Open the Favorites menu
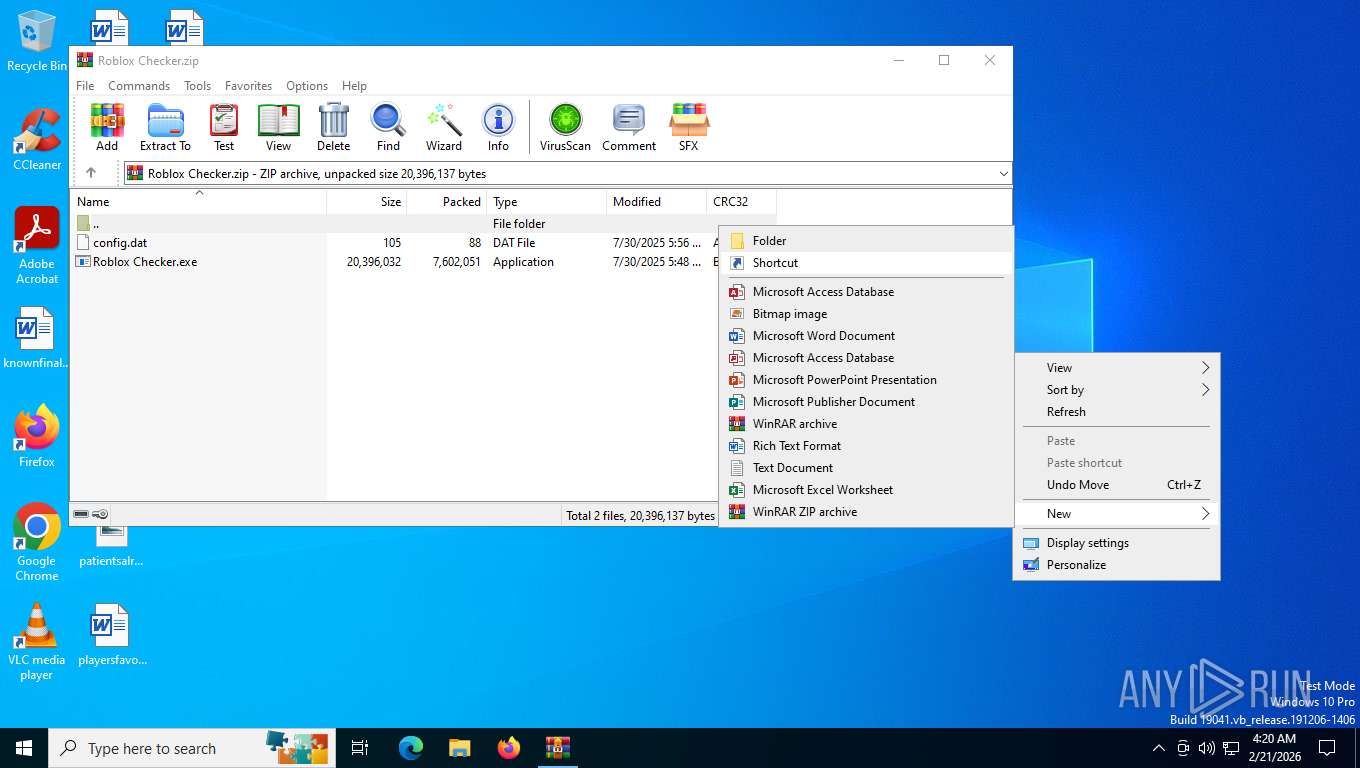Viewport: 1360px width, 768px height. (x=248, y=86)
